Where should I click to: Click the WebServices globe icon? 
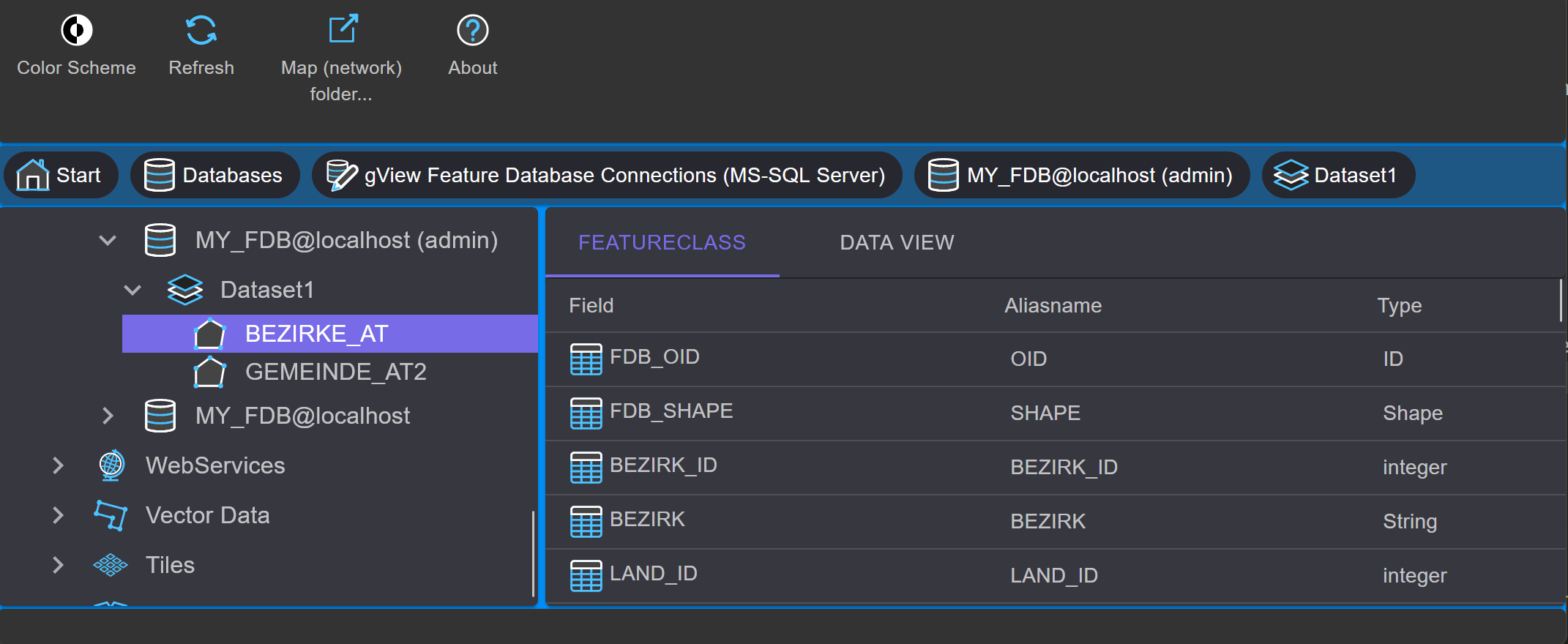[111, 465]
